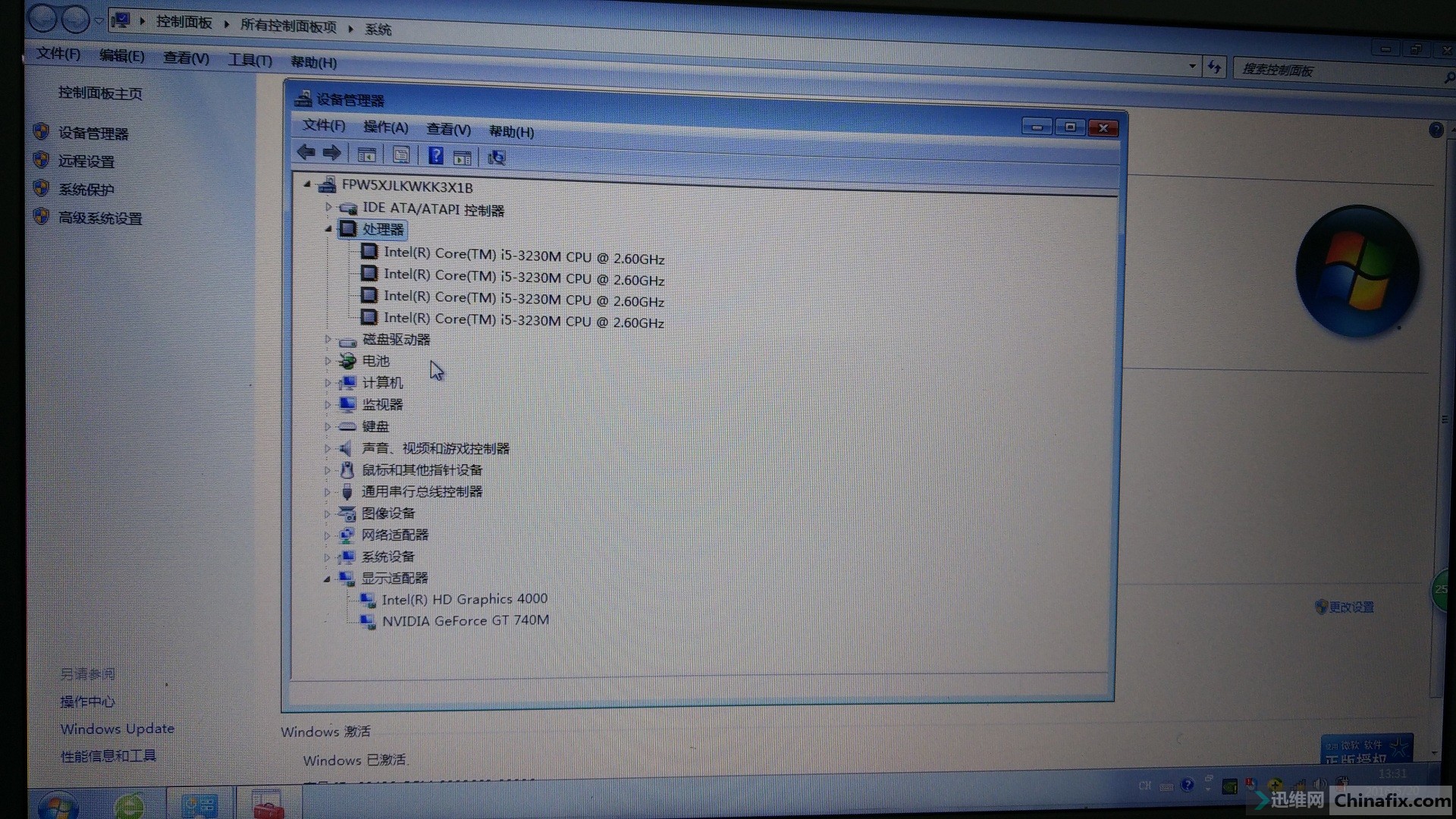Open the green browser icon on the taskbar
This screenshot has width=1456, height=819.
(129, 805)
